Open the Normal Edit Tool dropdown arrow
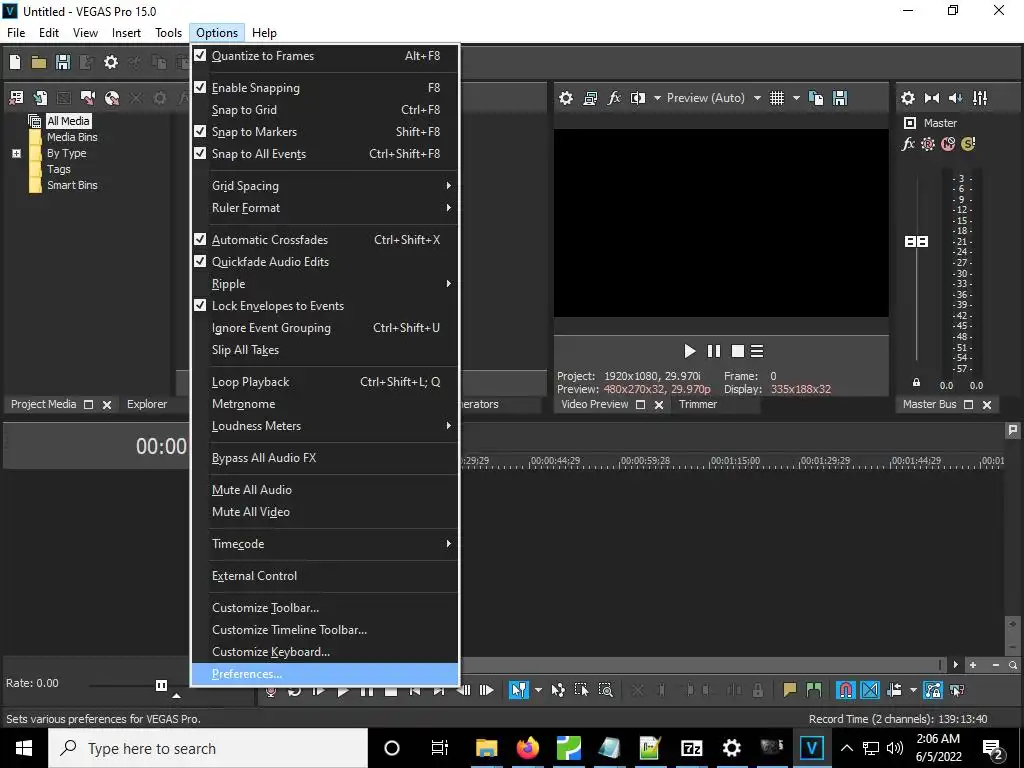The width and height of the screenshot is (1024, 768). point(538,690)
